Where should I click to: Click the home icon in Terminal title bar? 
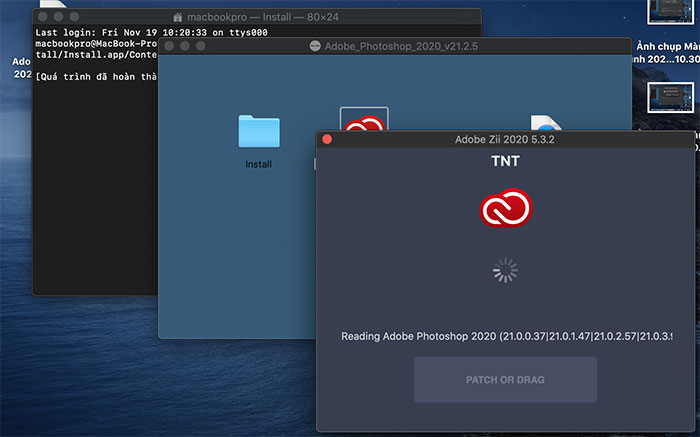click(x=178, y=17)
